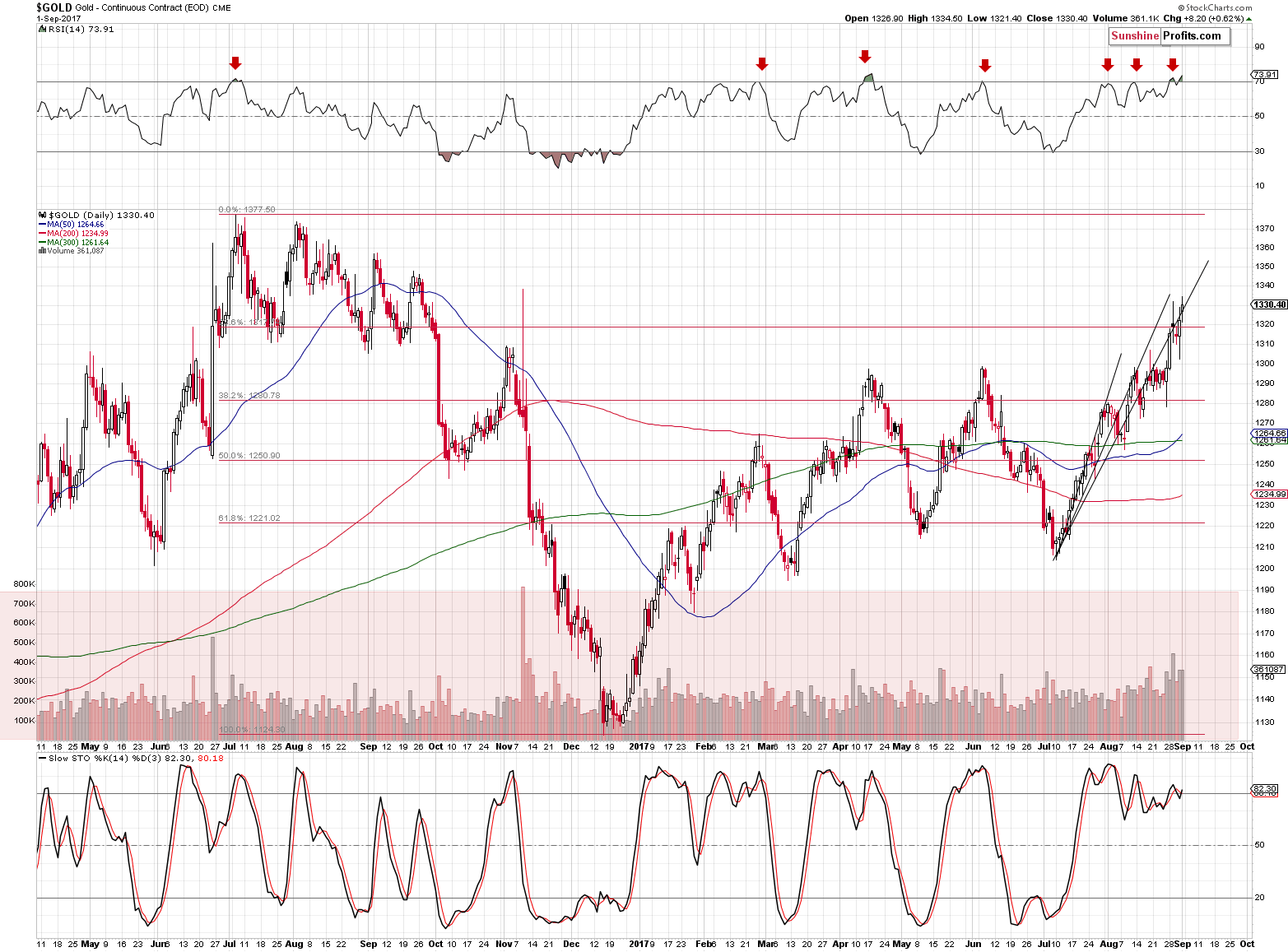
Task: Click the 1200 price axis label
Action: click(x=1266, y=568)
